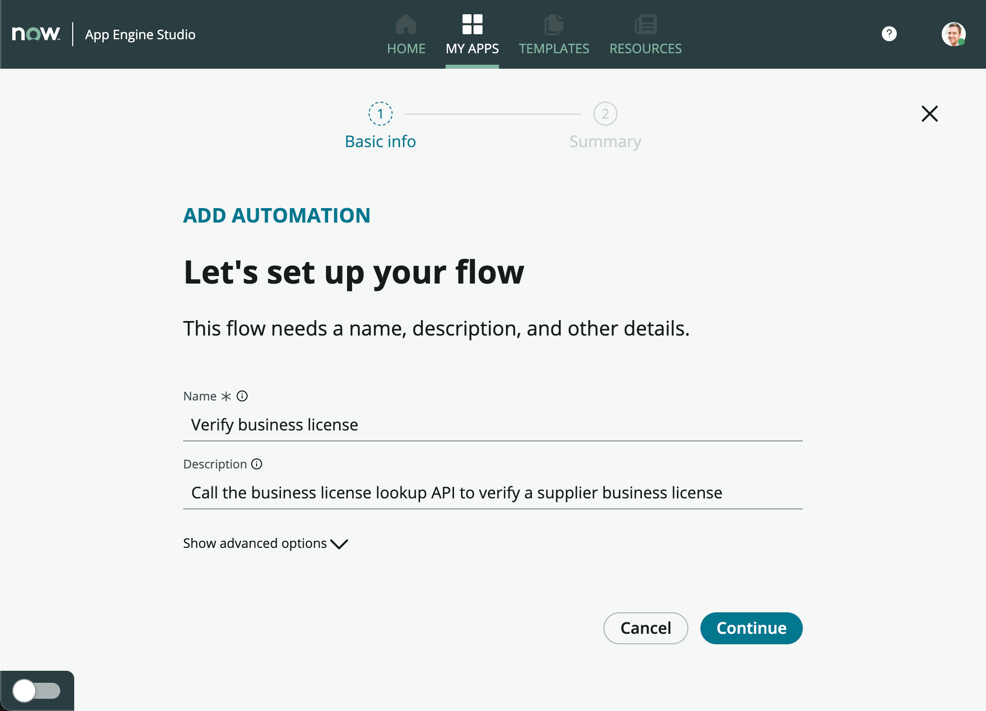Click the Name field with Verify business license

[492, 425]
